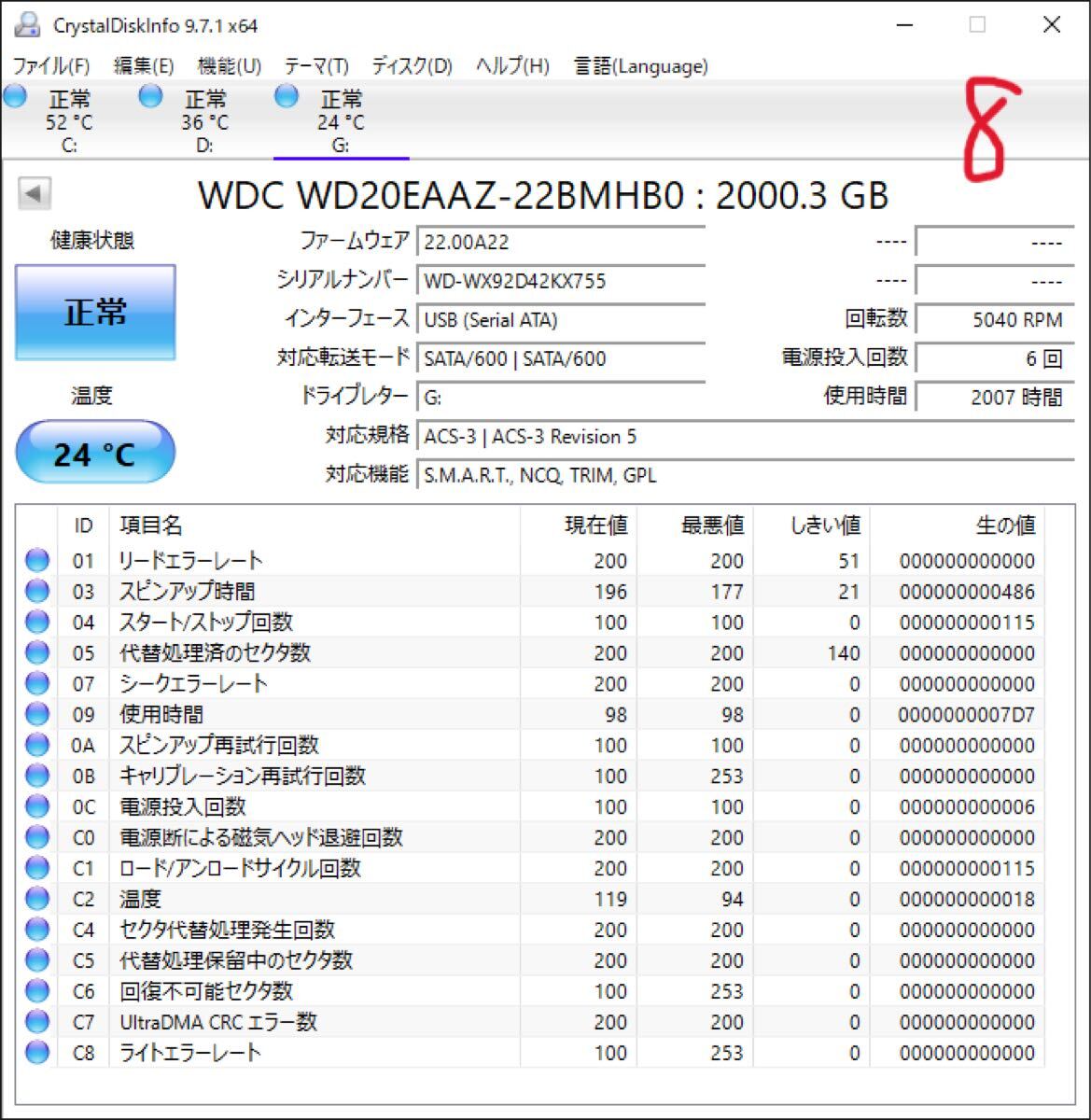This screenshot has height=1120, width=1091.
Task: Open the 編集(E) menu
Action: [144, 66]
